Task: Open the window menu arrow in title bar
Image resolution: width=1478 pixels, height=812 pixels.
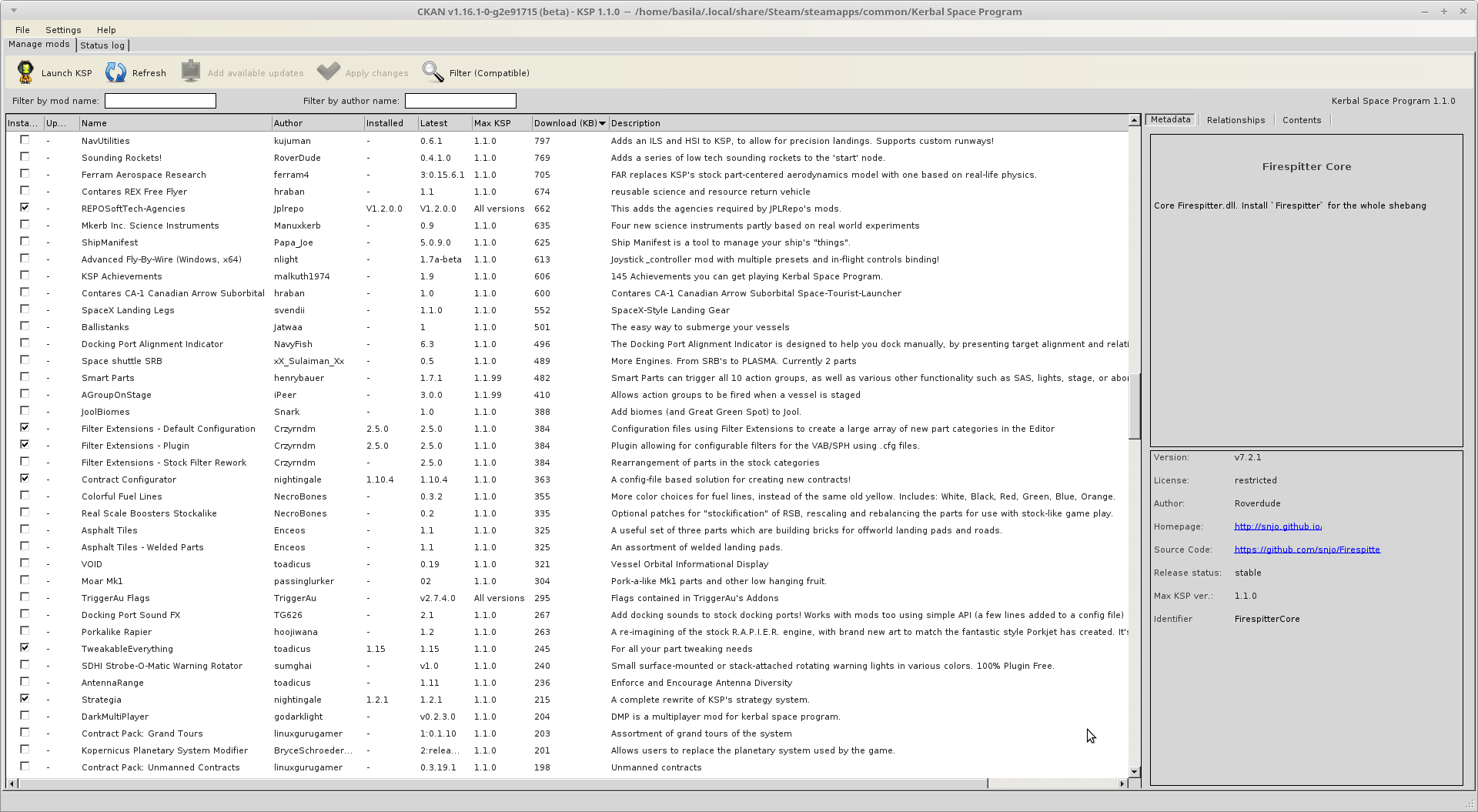Action: pyautogui.click(x=14, y=11)
